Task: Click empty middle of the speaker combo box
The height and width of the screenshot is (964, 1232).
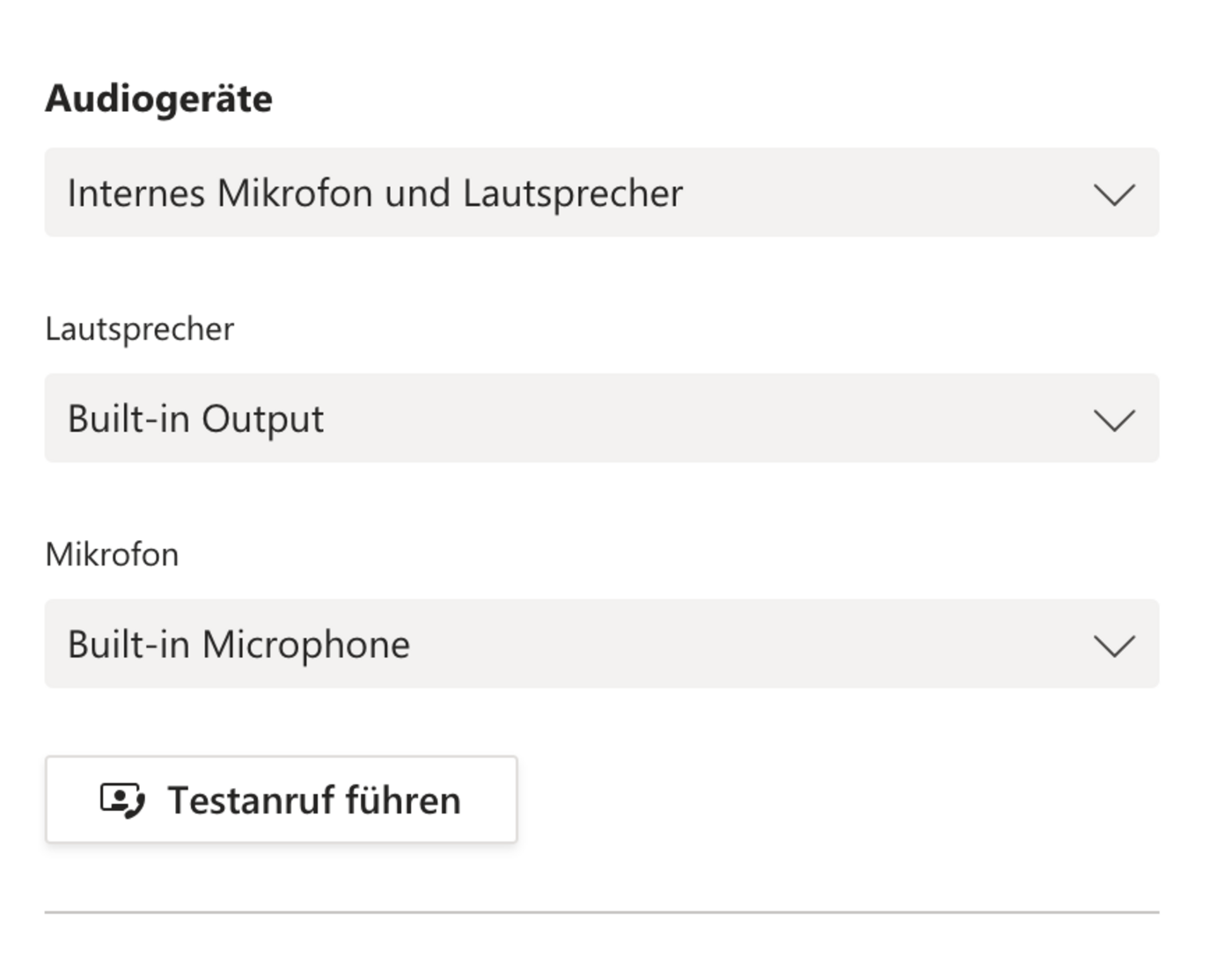Action: (704, 419)
